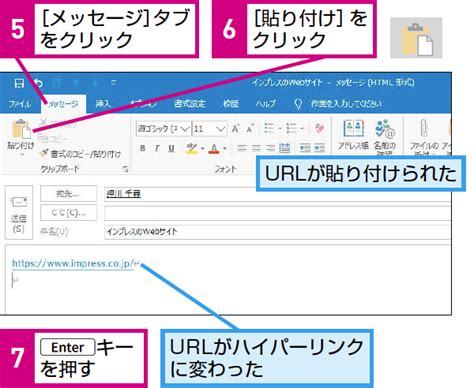Click the 送信 send button
This screenshot has width=474, height=388.
pos(19,212)
